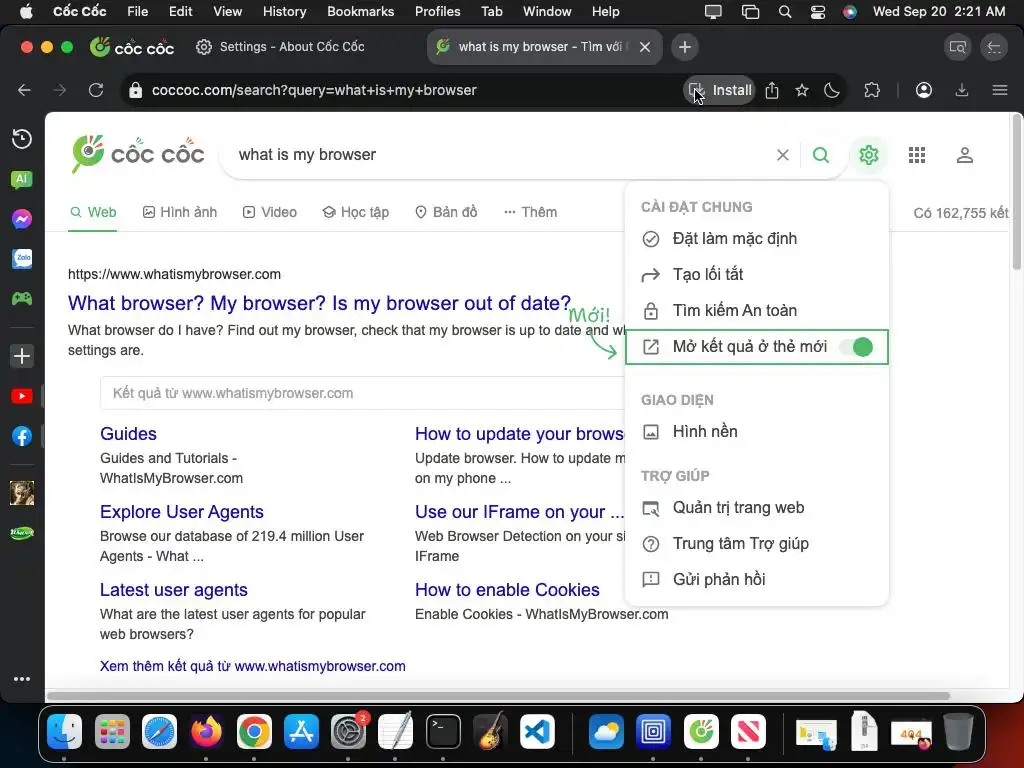Image resolution: width=1024 pixels, height=768 pixels.
Task: Select 'Đặt làm mặc định' option
Action: pyautogui.click(x=756, y=239)
